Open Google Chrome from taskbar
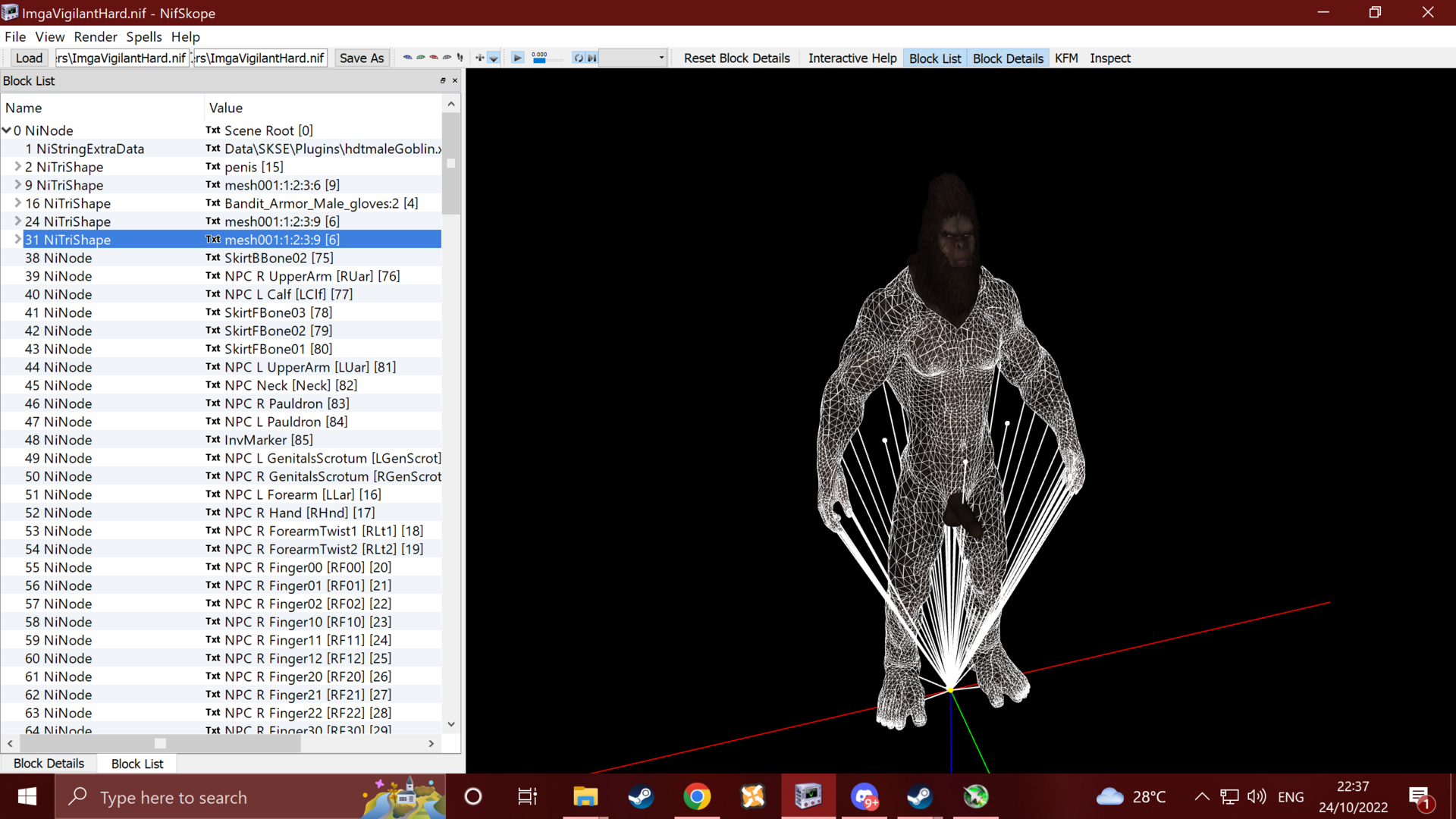This screenshot has width=1456, height=819. tap(696, 796)
